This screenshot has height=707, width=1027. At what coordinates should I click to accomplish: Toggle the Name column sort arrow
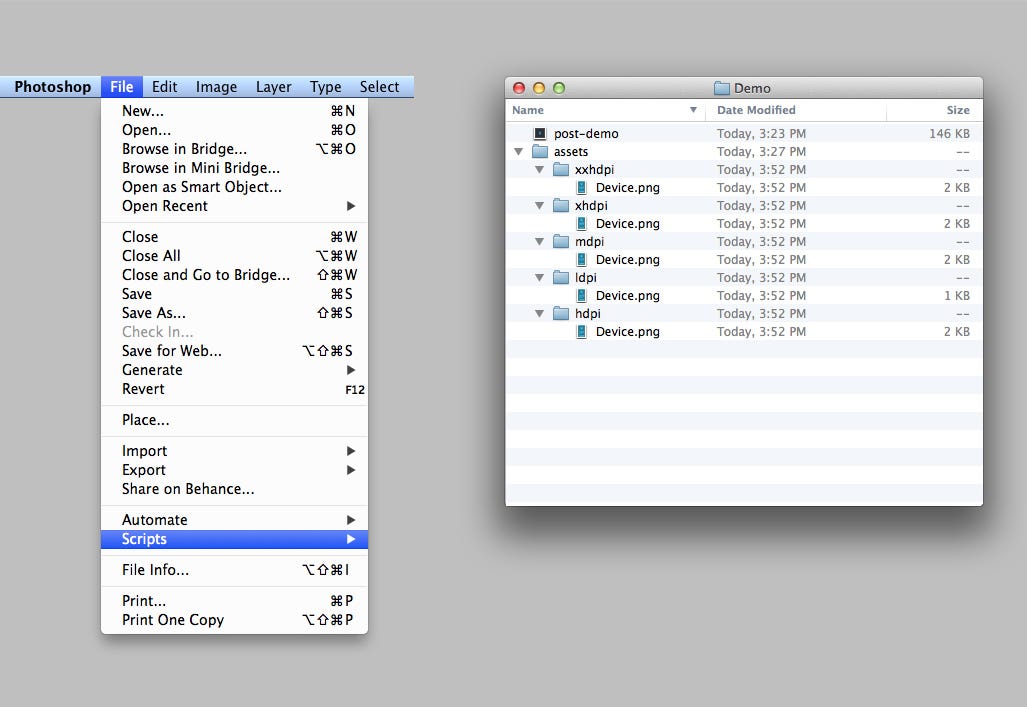point(693,110)
